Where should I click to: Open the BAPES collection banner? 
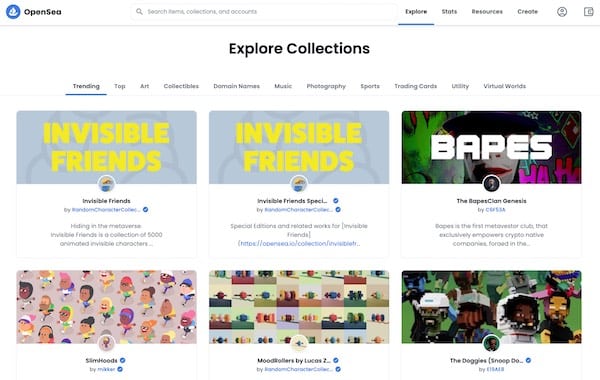pos(491,147)
